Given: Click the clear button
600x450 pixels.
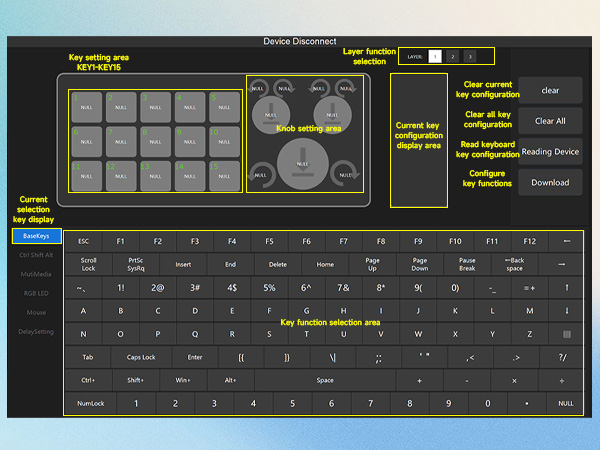Looking at the screenshot, I should [550, 90].
